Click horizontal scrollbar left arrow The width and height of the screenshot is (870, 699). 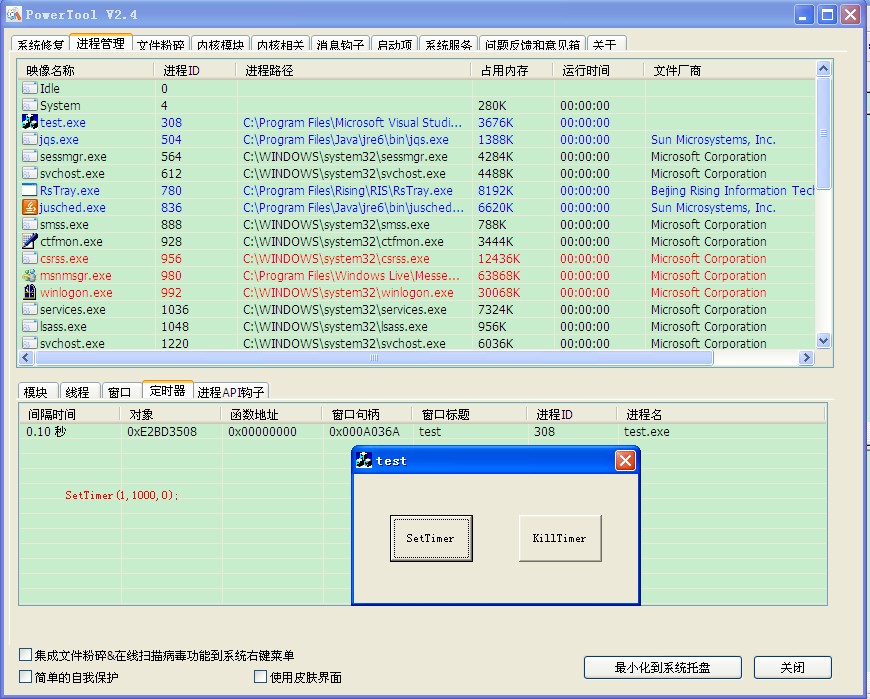26,358
